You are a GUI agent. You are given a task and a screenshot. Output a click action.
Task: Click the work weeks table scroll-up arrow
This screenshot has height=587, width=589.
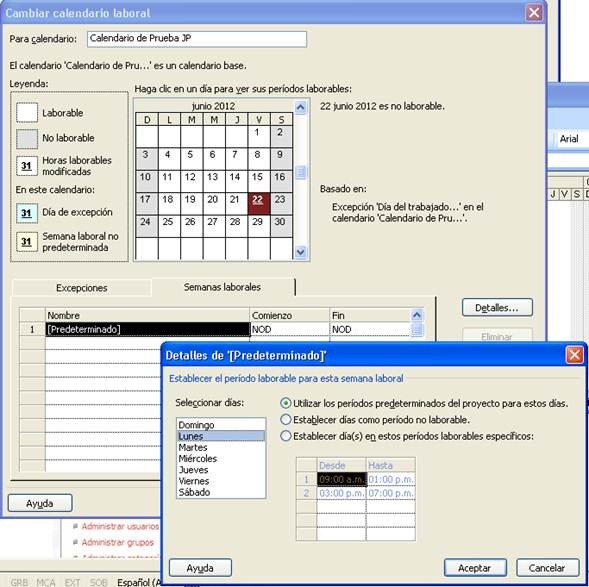click(x=417, y=315)
